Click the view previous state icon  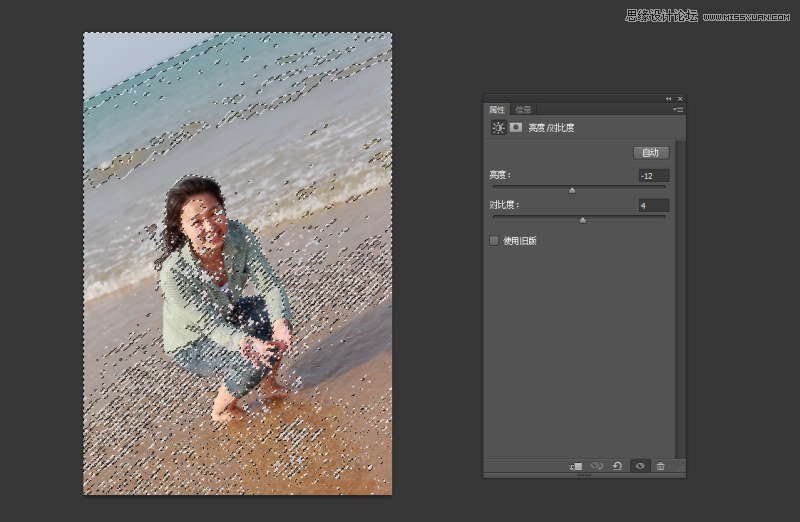point(597,466)
